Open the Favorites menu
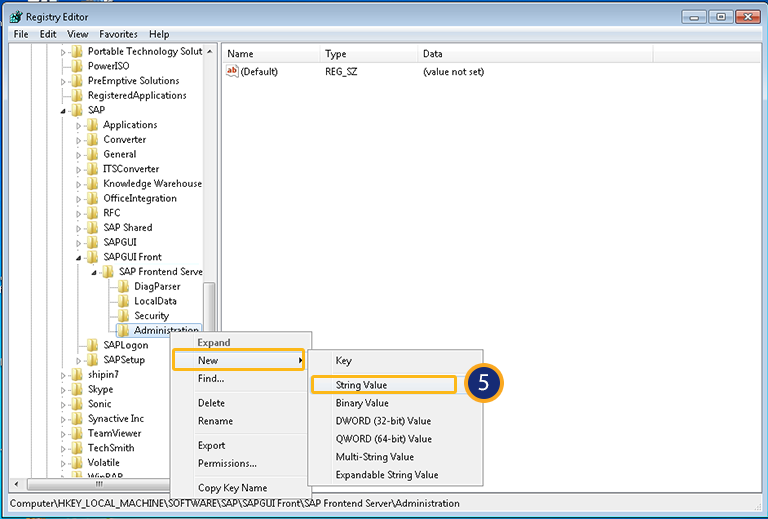768x519 pixels. point(118,34)
